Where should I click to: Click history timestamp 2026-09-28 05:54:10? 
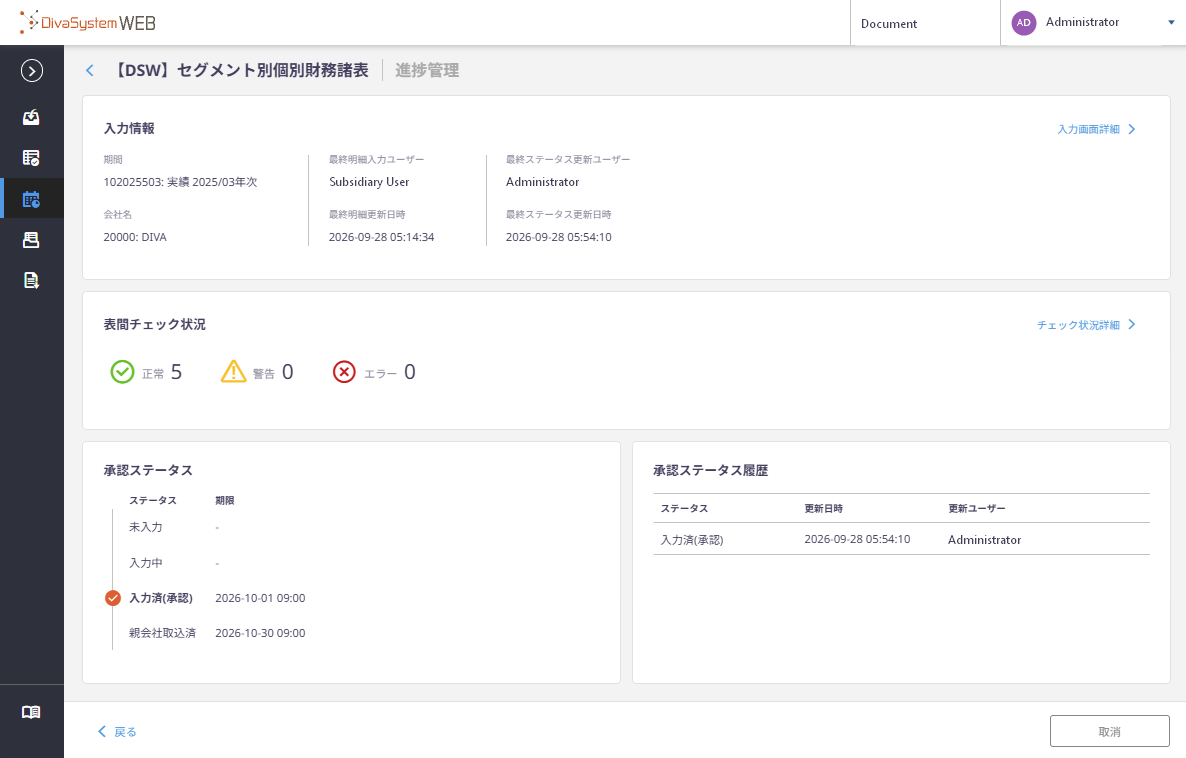pos(857,539)
